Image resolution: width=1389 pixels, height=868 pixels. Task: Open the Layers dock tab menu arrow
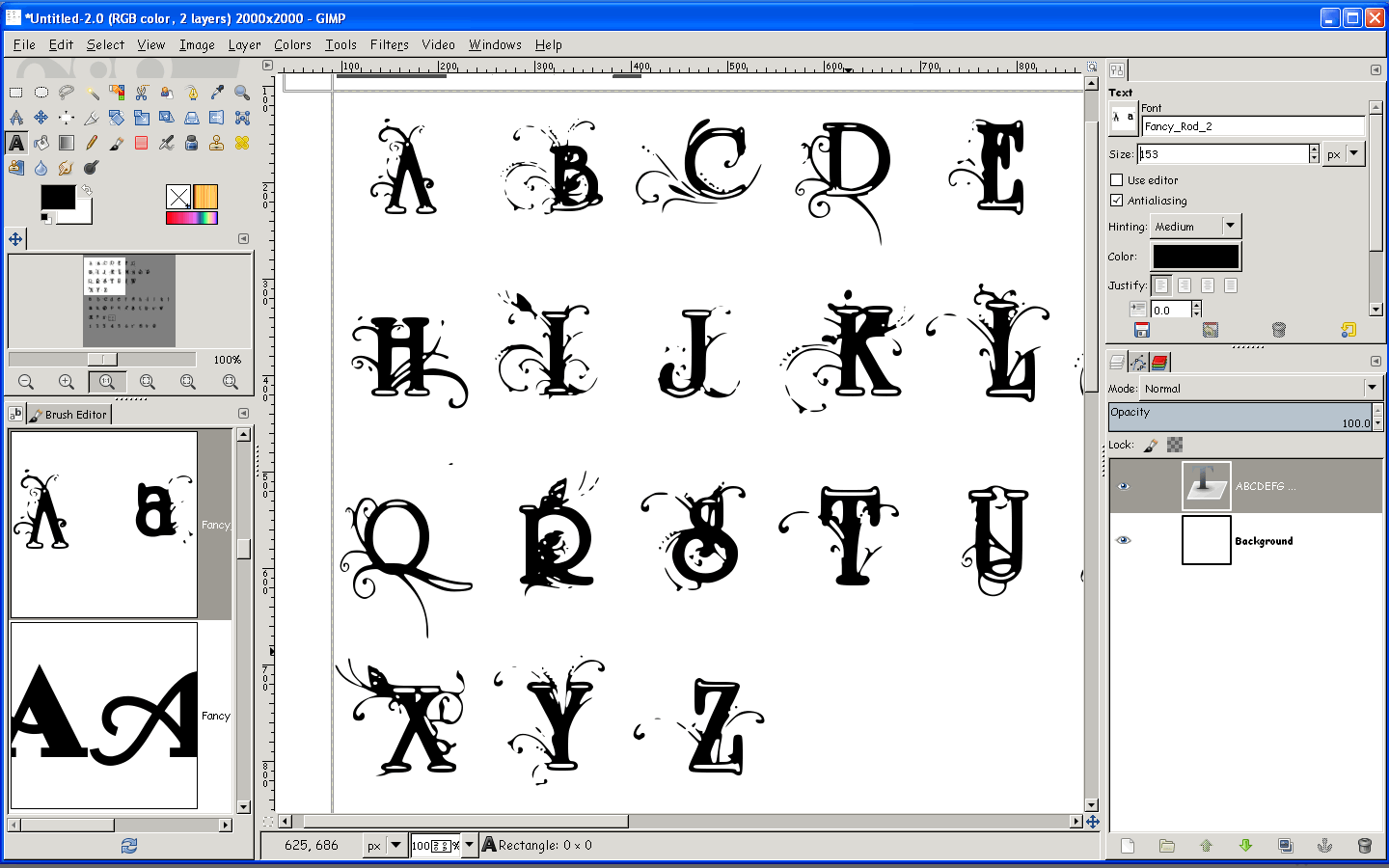click(1375, 361)
